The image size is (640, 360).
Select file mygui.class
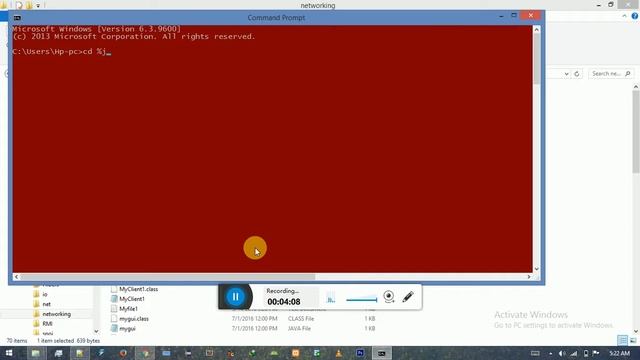tap(134, 319)
